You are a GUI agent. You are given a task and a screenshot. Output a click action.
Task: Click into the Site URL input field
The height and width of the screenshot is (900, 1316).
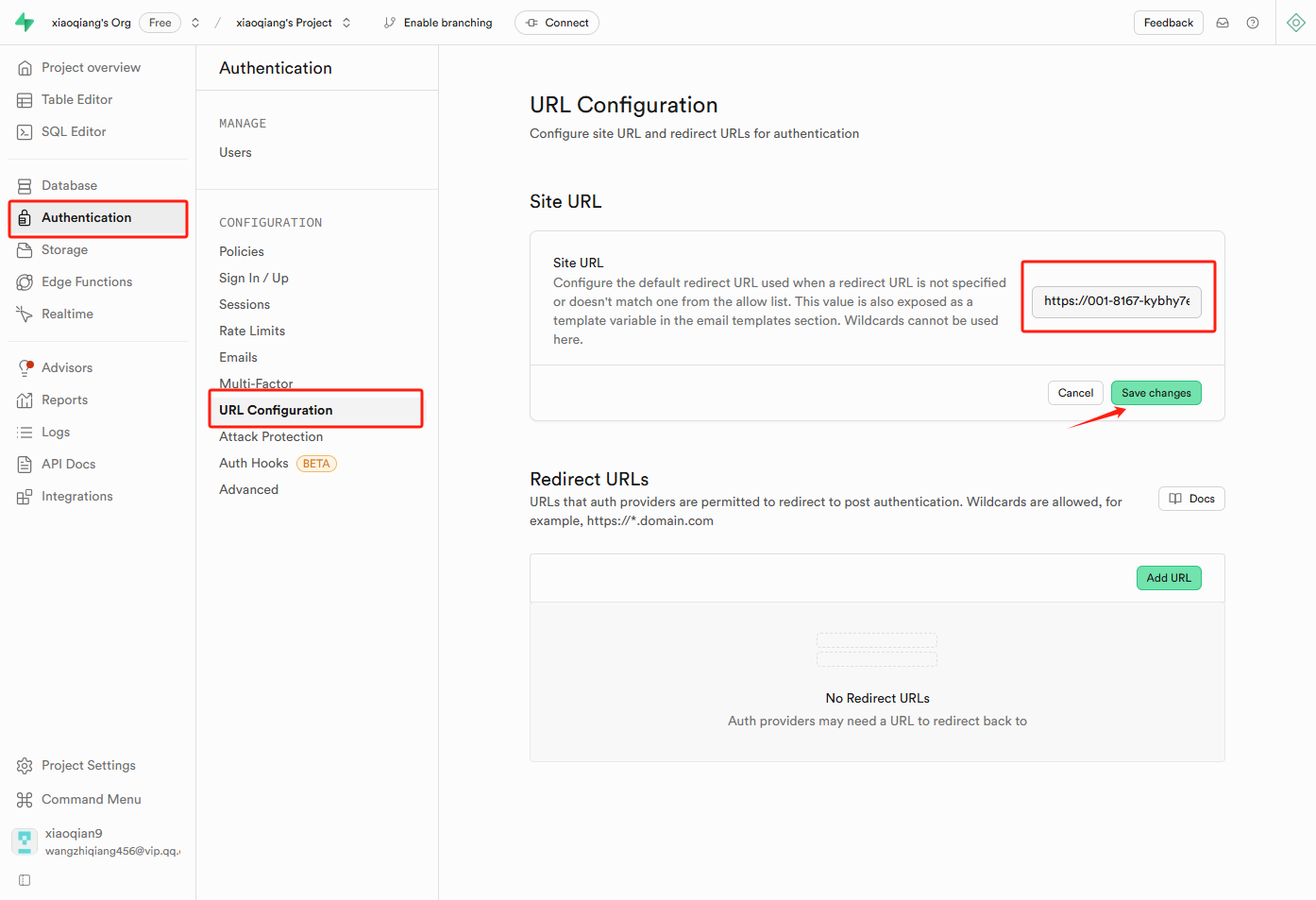point(1116,301)
